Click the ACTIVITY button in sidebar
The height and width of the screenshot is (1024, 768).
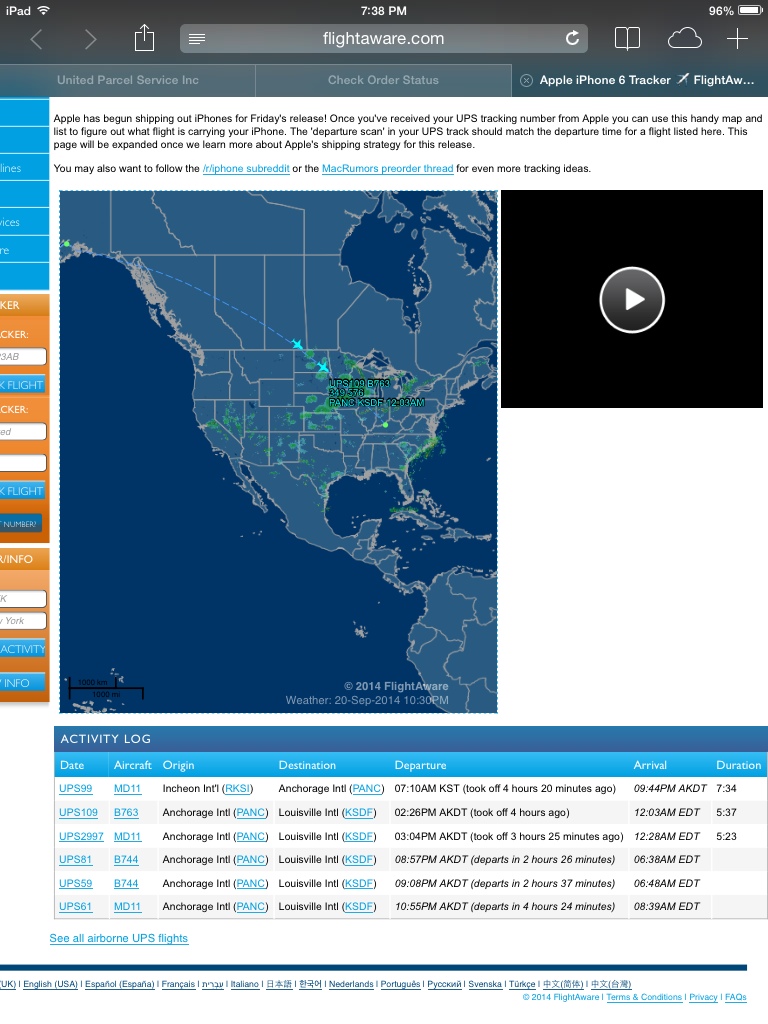click(22, 648)
